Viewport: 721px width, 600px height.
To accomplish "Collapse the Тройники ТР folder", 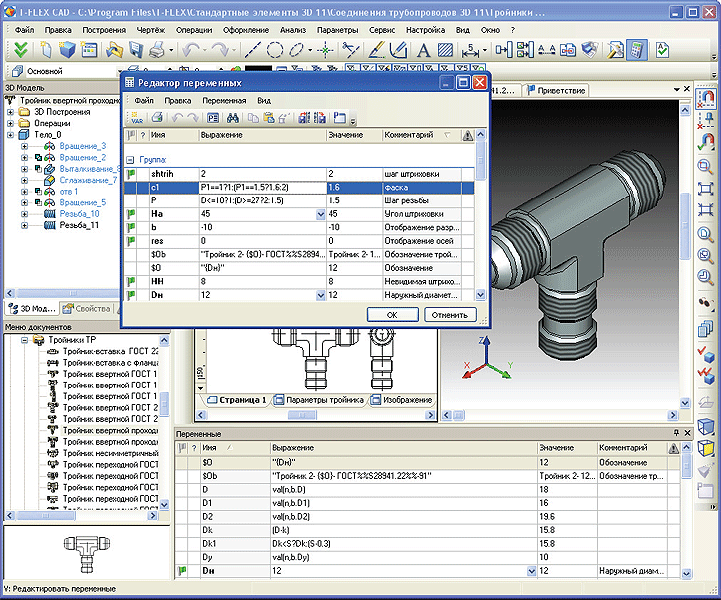I will click(24, 340).
